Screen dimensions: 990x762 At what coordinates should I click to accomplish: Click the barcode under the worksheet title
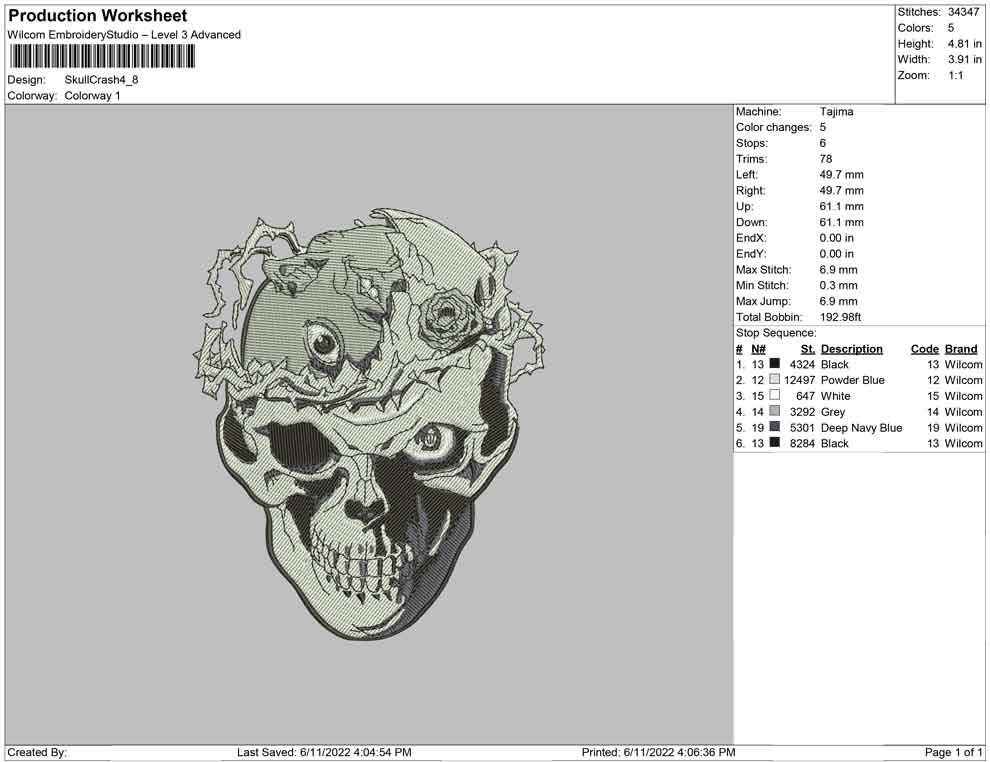102,57
